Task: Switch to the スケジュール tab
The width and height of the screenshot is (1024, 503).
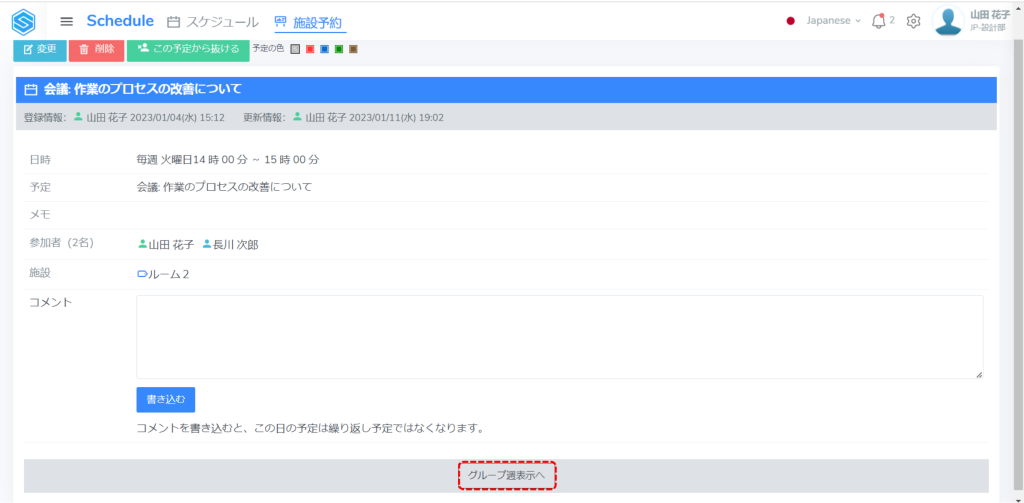Action: pos(212,22)
